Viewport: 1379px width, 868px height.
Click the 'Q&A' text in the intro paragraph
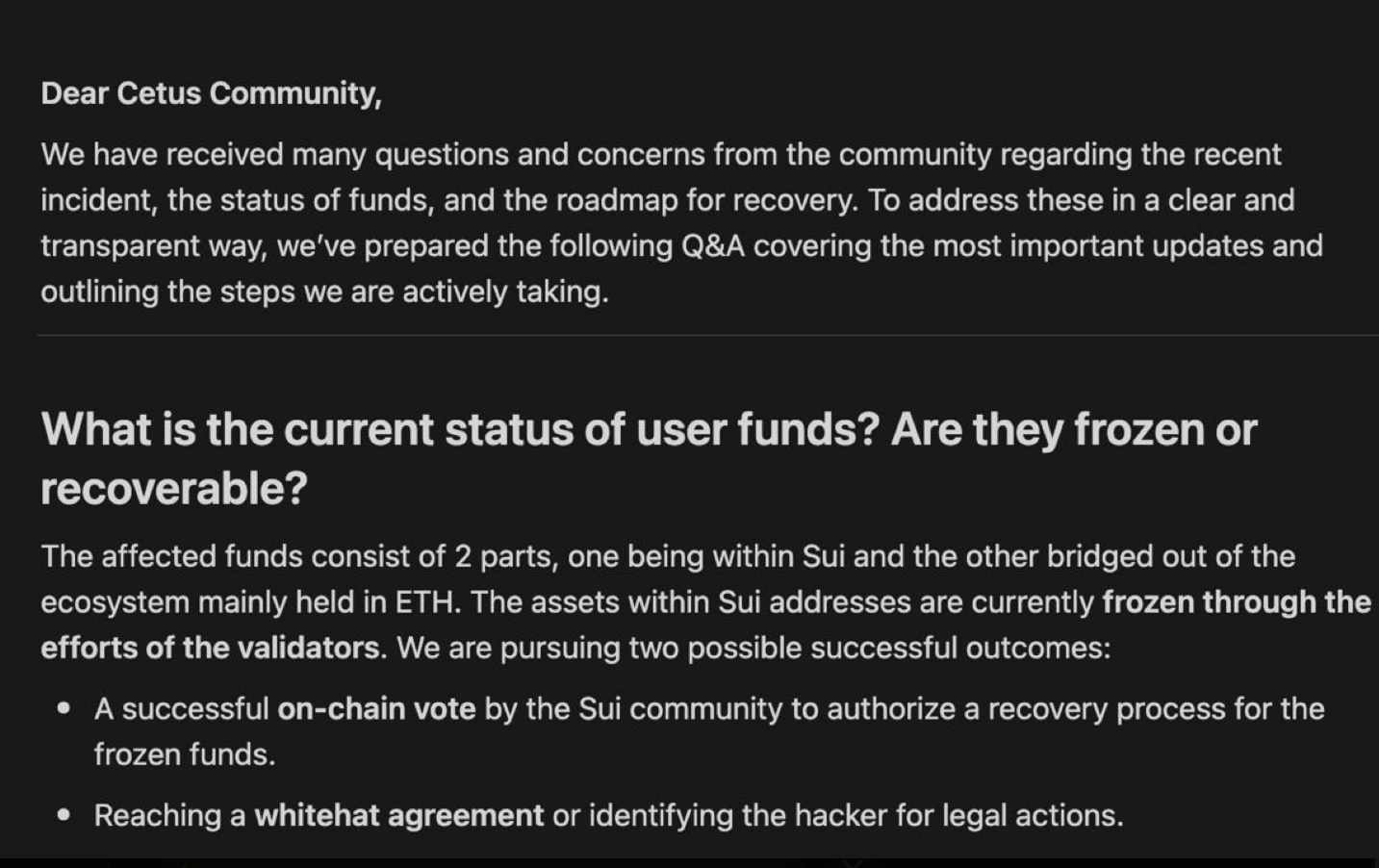(x=713, y=246)
